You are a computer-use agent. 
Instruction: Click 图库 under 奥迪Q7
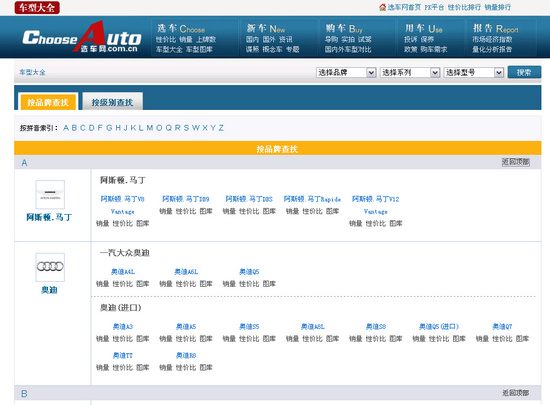point(522,339)
